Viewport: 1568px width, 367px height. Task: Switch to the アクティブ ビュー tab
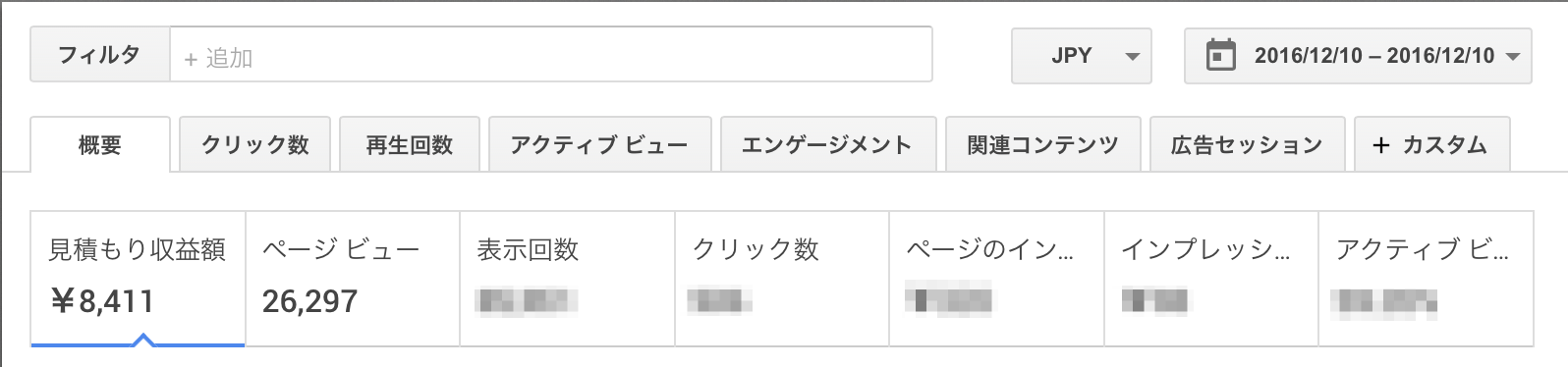(599, 144)
